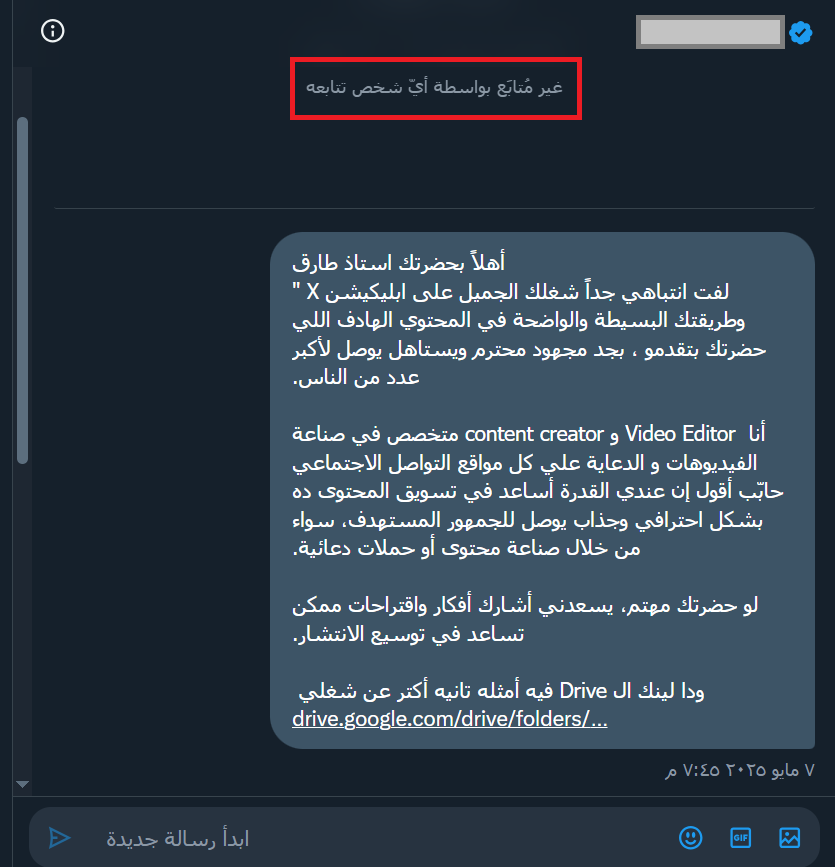Click the scrollbar track below the thumb

pyautogui.click(x=23, y=619)
